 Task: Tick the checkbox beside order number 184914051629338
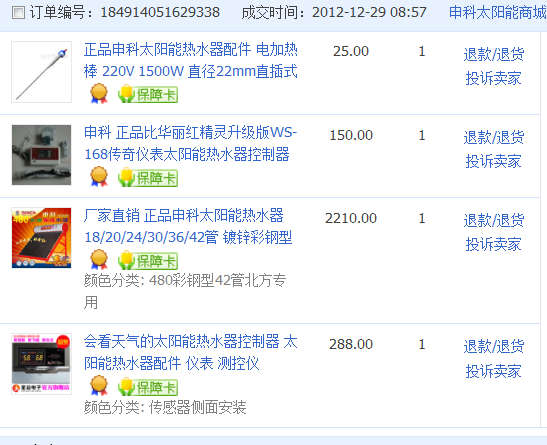coord(18,13)
